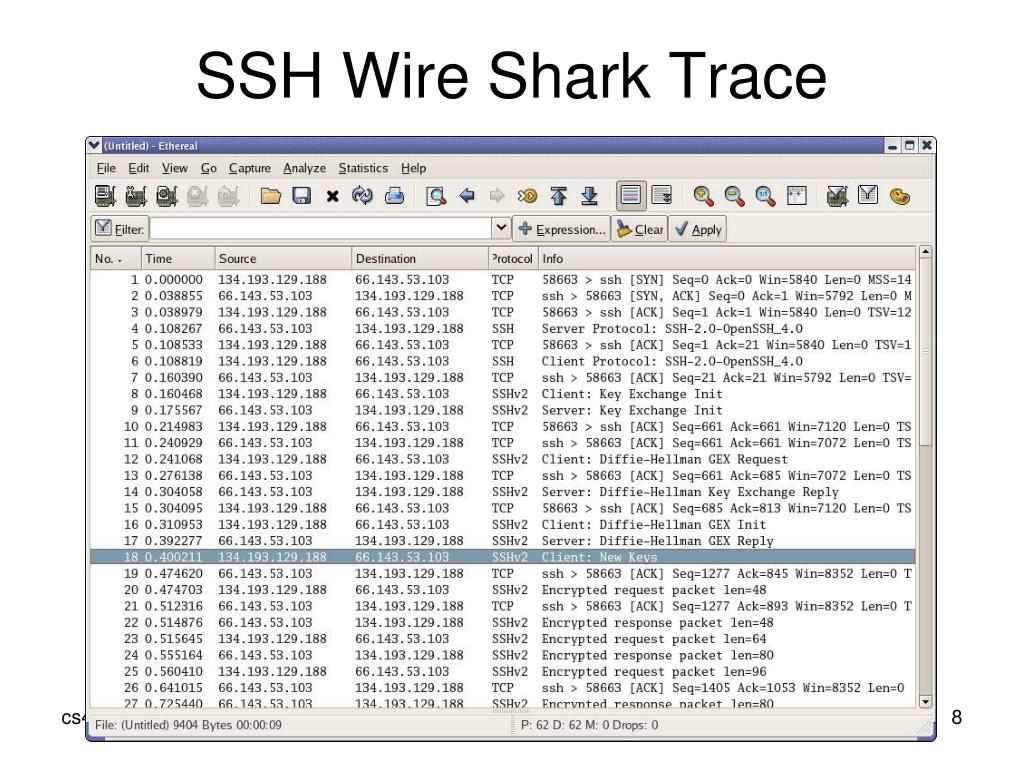The height and width of the screenshot is (768, 1024).
Task: Select packet 9 Server Key Exchange Init
Action: point(502,410)
